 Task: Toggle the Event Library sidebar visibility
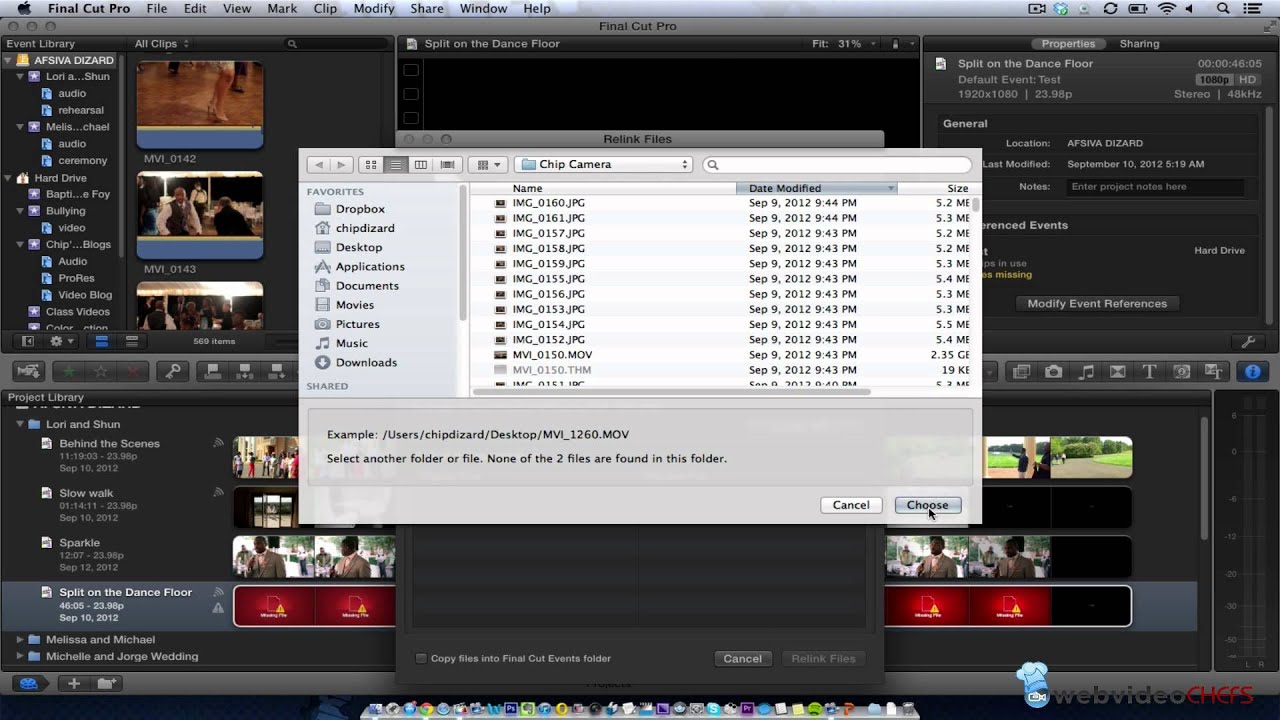coord(28,341)
